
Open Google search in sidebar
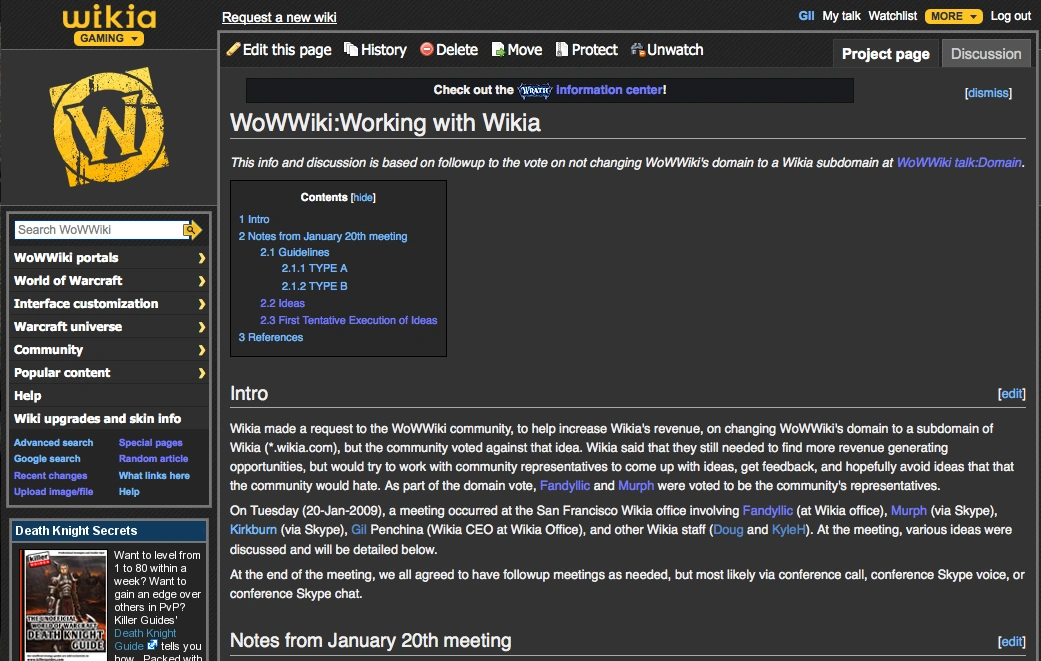(x=47, y=459)
